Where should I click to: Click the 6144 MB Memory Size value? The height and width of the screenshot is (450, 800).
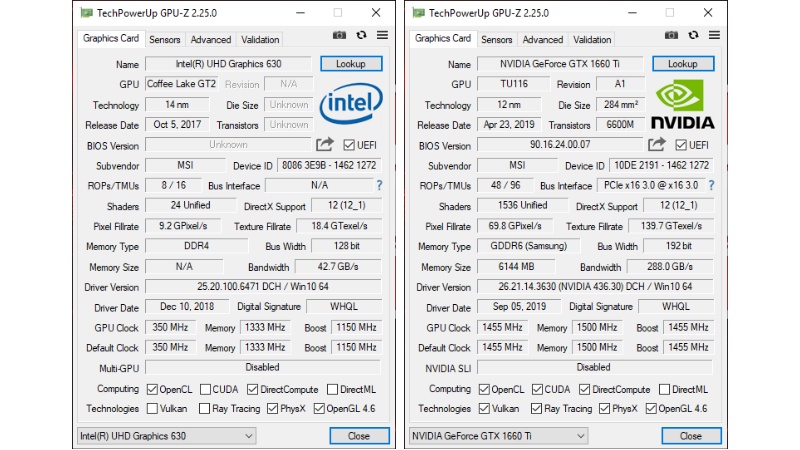coord(516,266)
